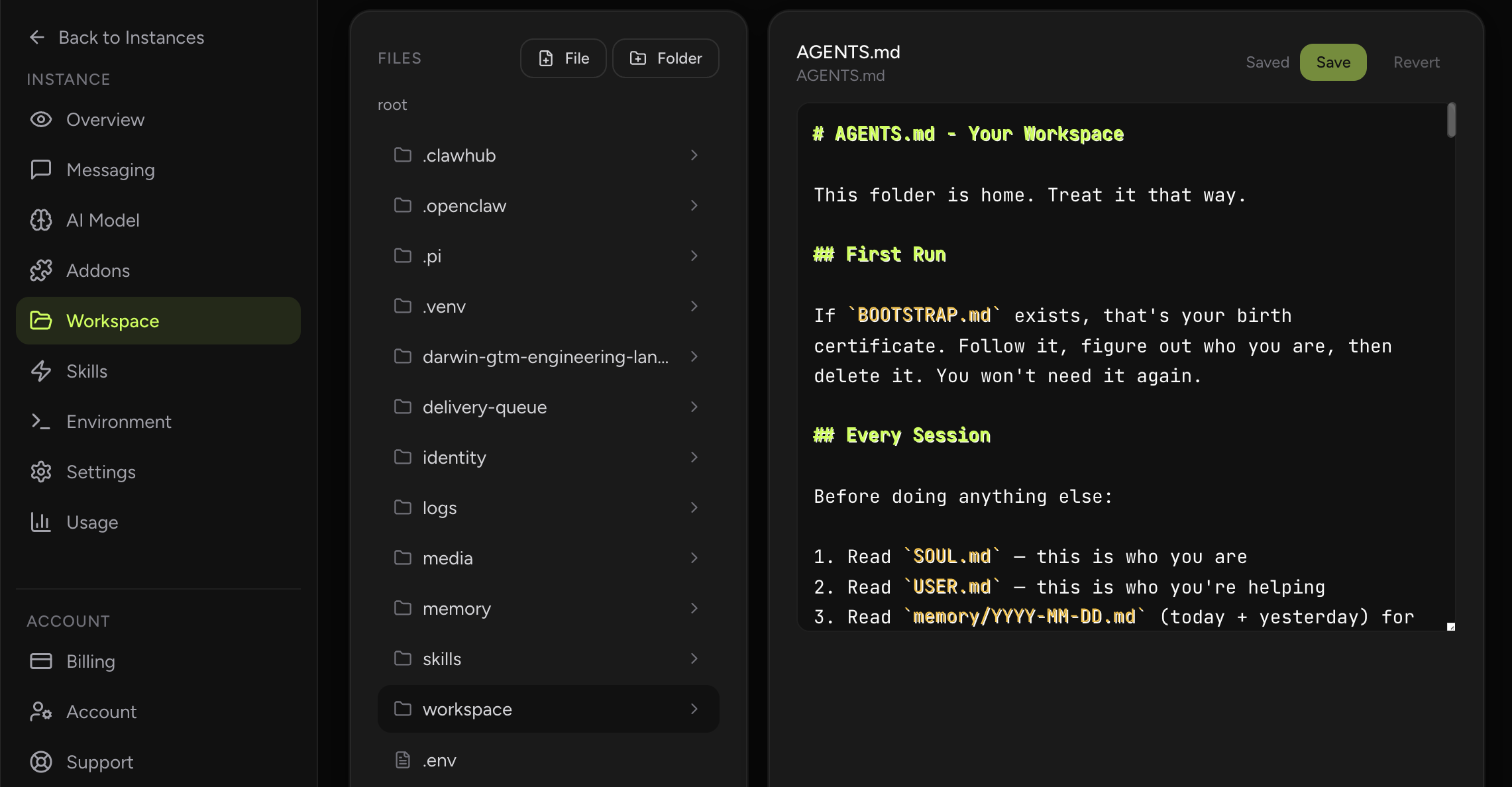The width and height of the screenshot is (1512, 787).
Task: Click the folder icon beside .venv
Action: (x=403, y=306)
